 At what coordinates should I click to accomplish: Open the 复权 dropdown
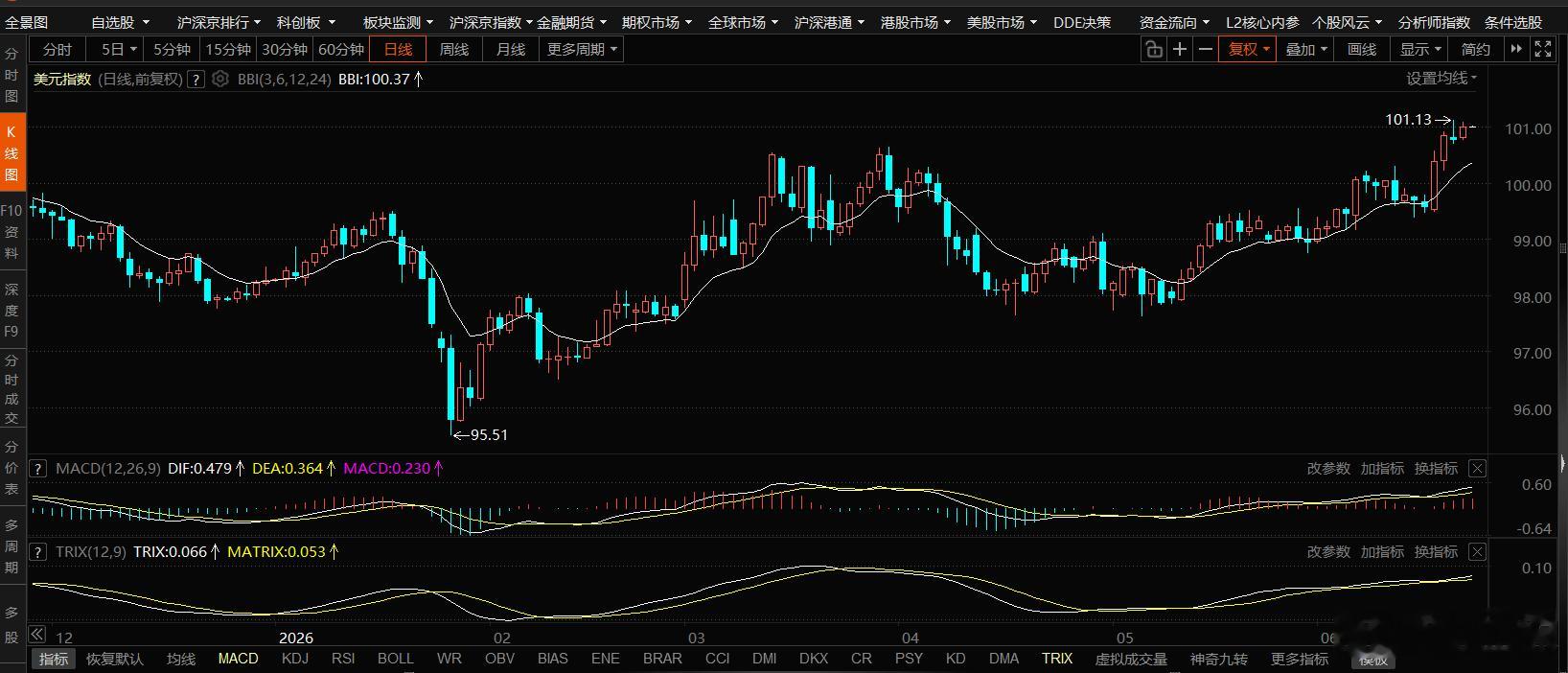pyautogui.click(x=1248, y=49)
